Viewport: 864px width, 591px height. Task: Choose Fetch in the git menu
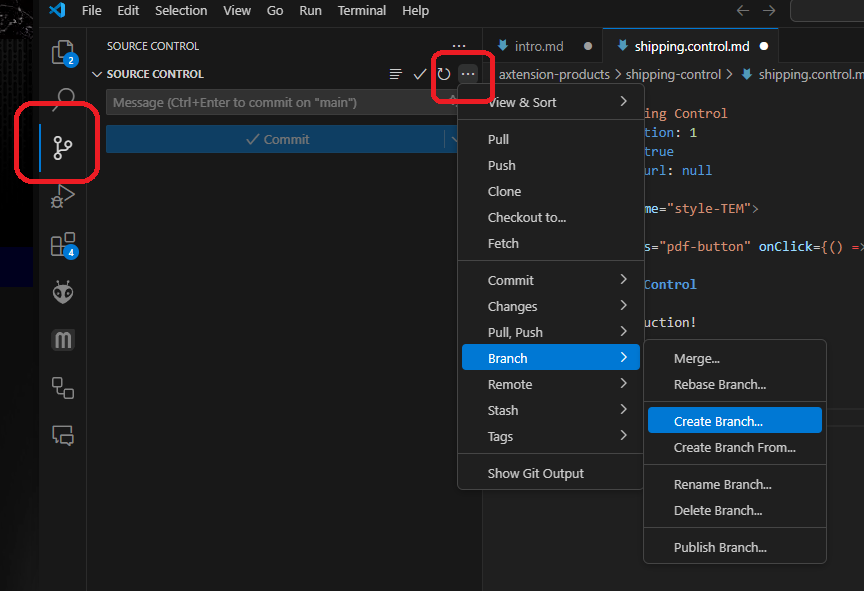pos(503,243)
